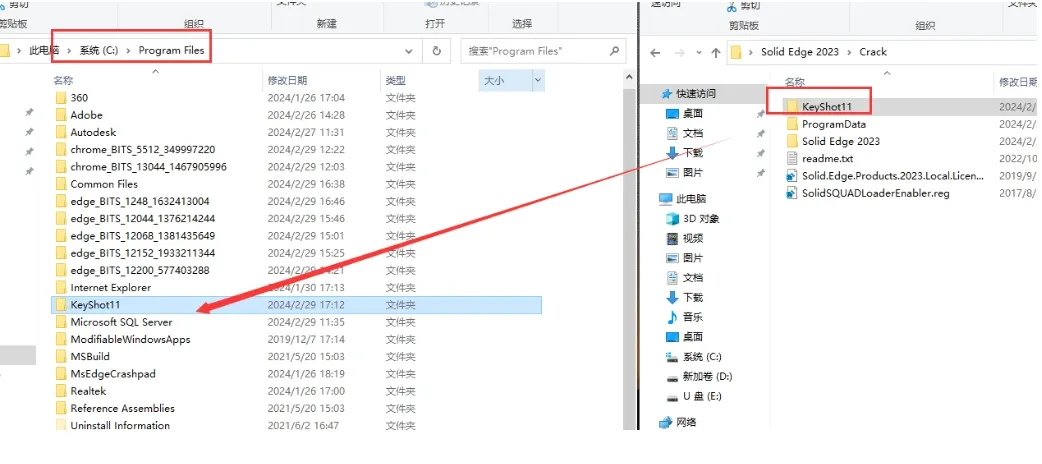Click Crack in the right window breadcrumb
Screen dimensions: 1042x464
(x=873, y=52)
